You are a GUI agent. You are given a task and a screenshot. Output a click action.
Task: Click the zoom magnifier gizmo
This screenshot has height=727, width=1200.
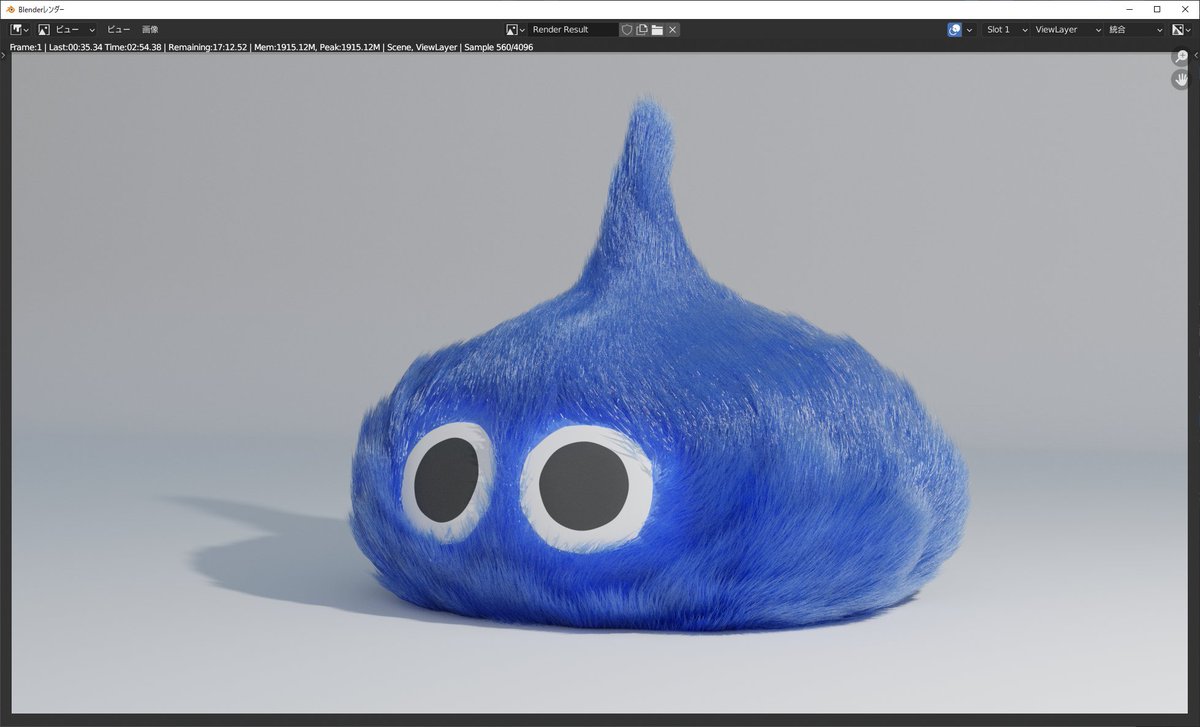click(1181, 58)
